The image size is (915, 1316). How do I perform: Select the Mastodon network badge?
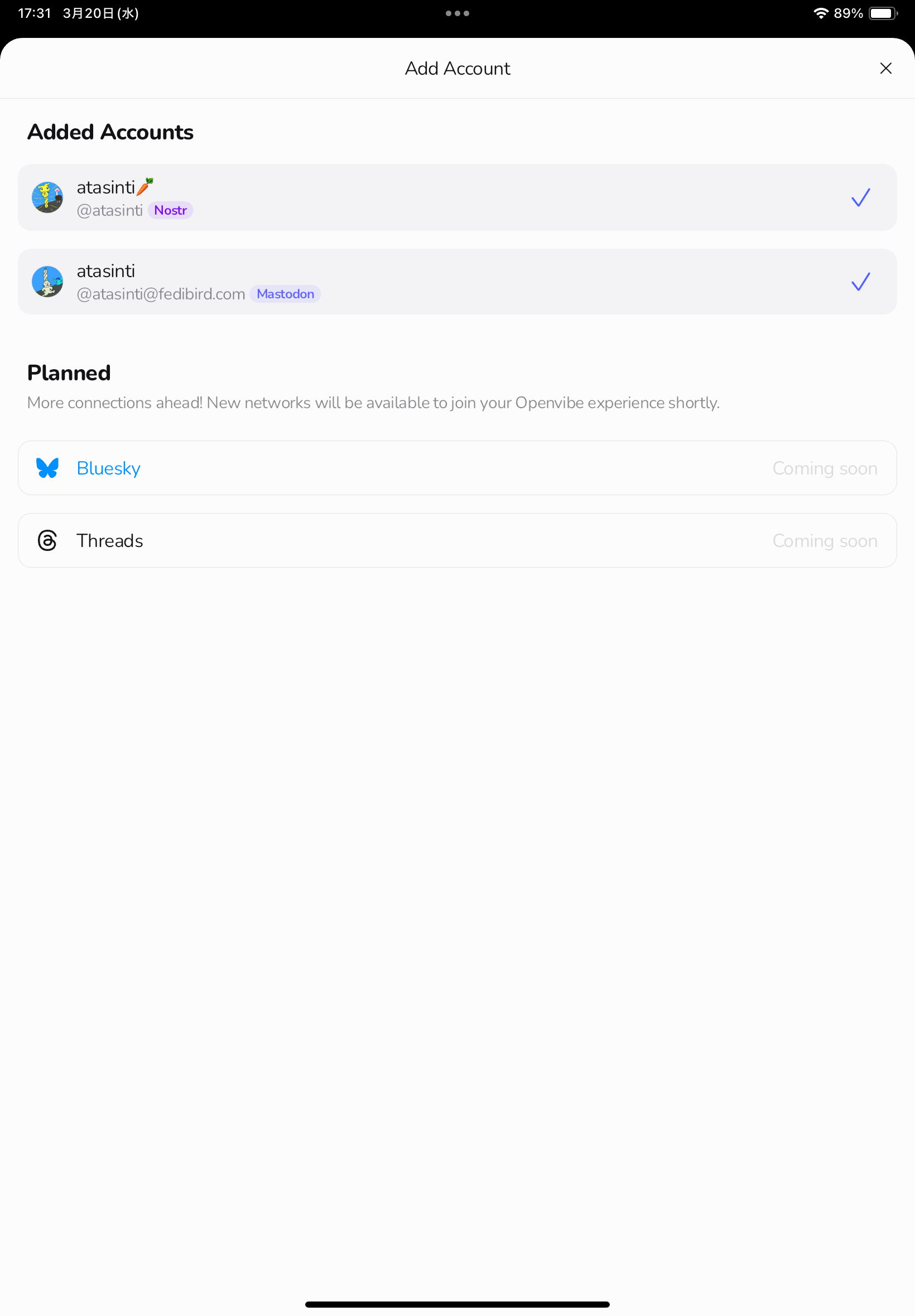pos(285,294)
